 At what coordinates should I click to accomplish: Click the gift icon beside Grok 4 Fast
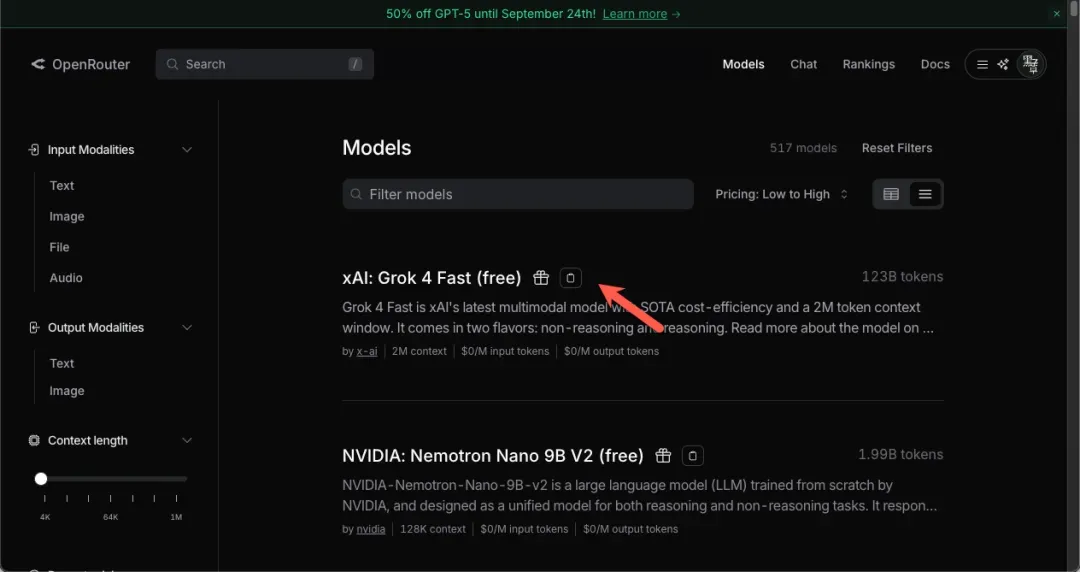(x=541, y=278)
